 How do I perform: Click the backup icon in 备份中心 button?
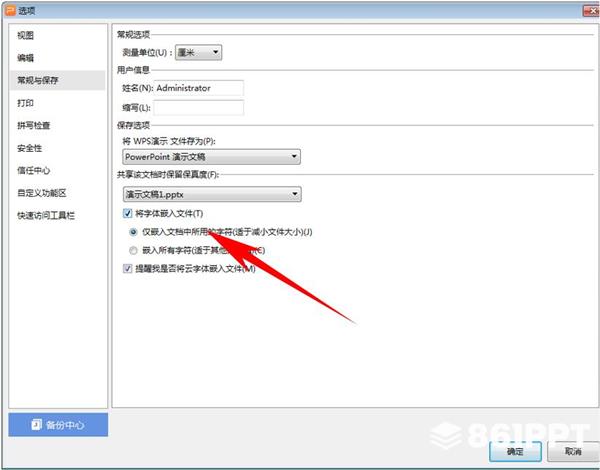point(36,424)
